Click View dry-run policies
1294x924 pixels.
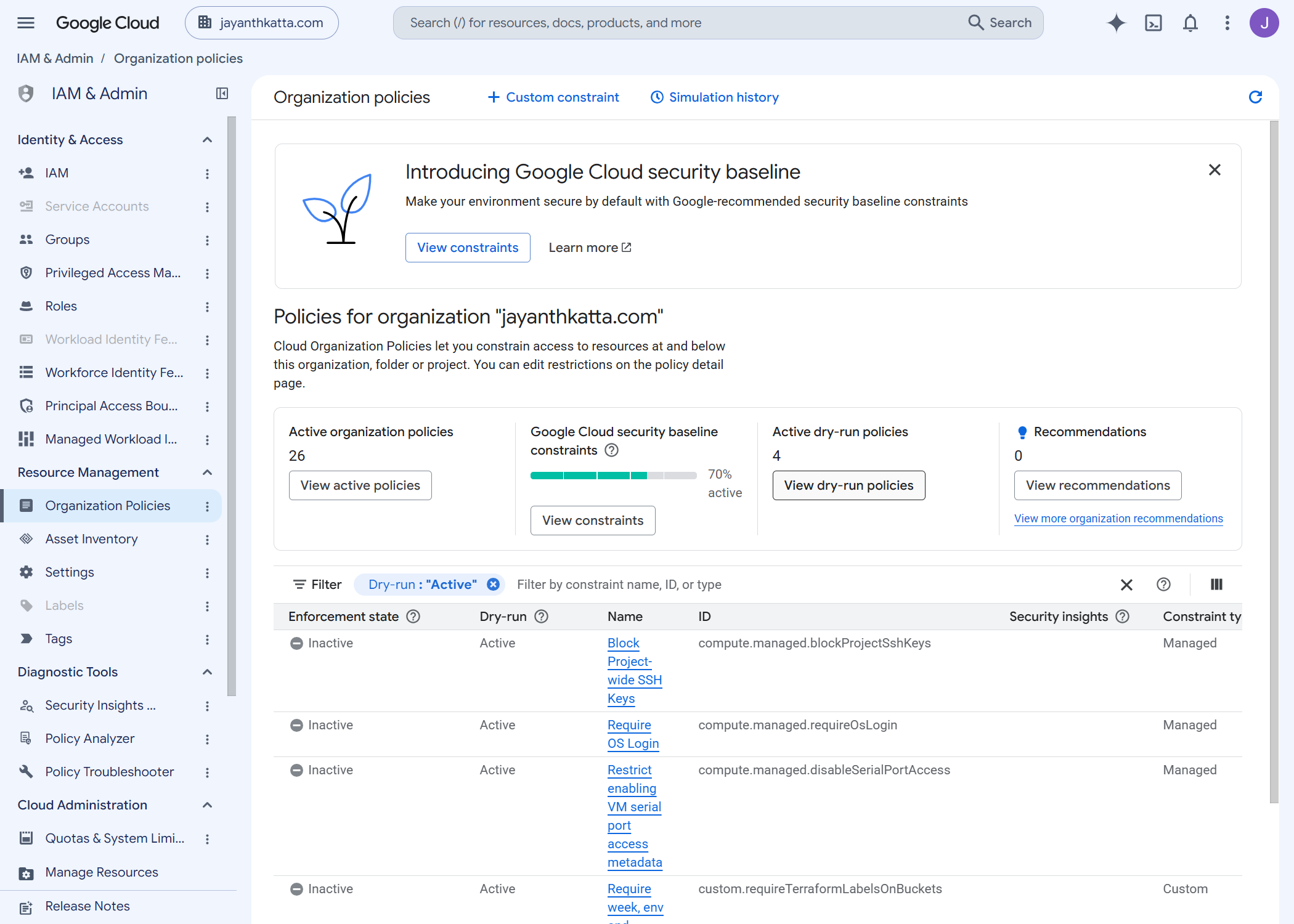point(848,485)
